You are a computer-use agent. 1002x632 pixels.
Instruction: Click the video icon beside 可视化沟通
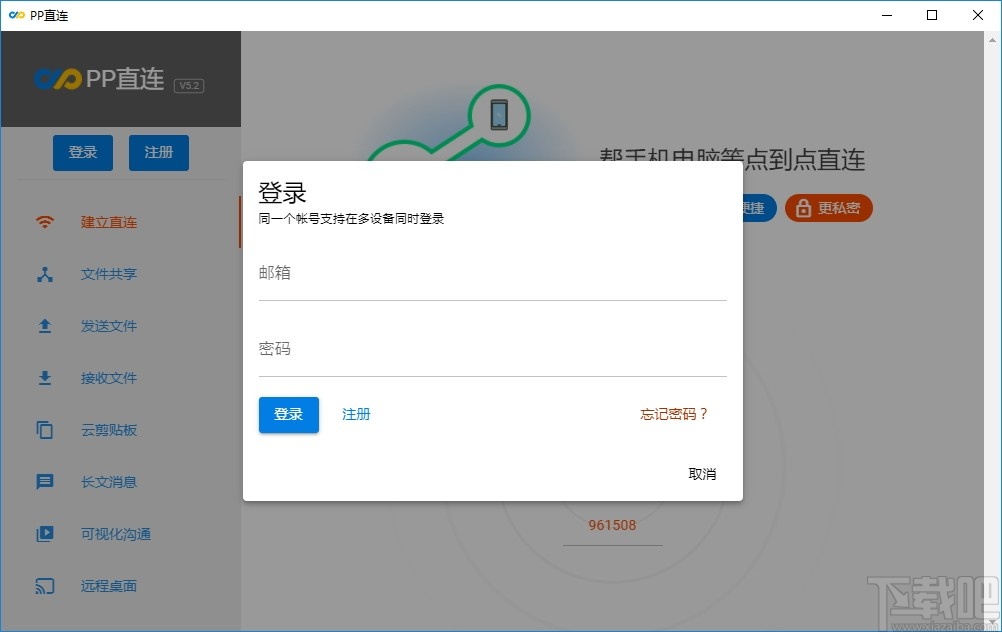pos(45,533)
